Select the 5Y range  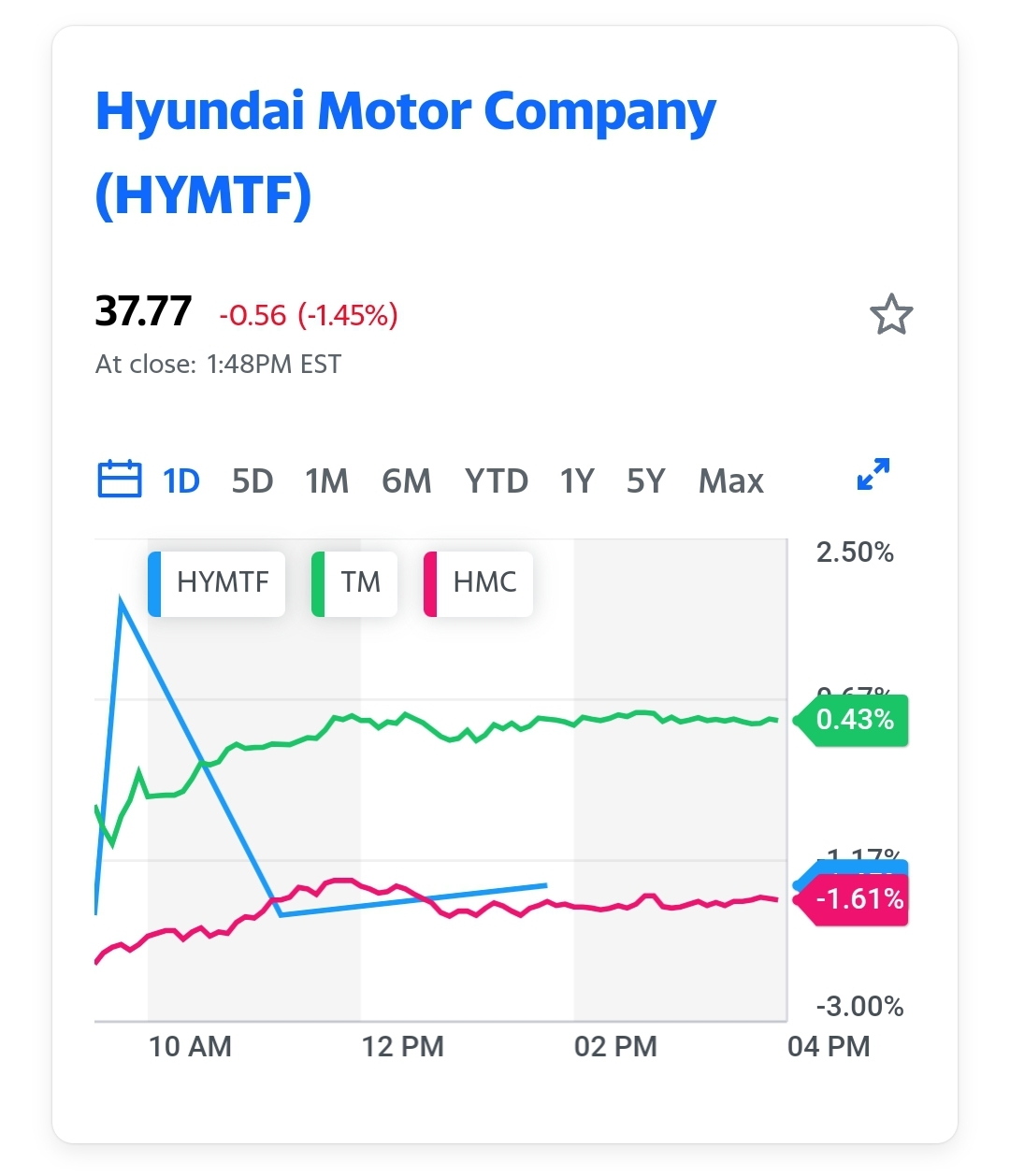646,481
